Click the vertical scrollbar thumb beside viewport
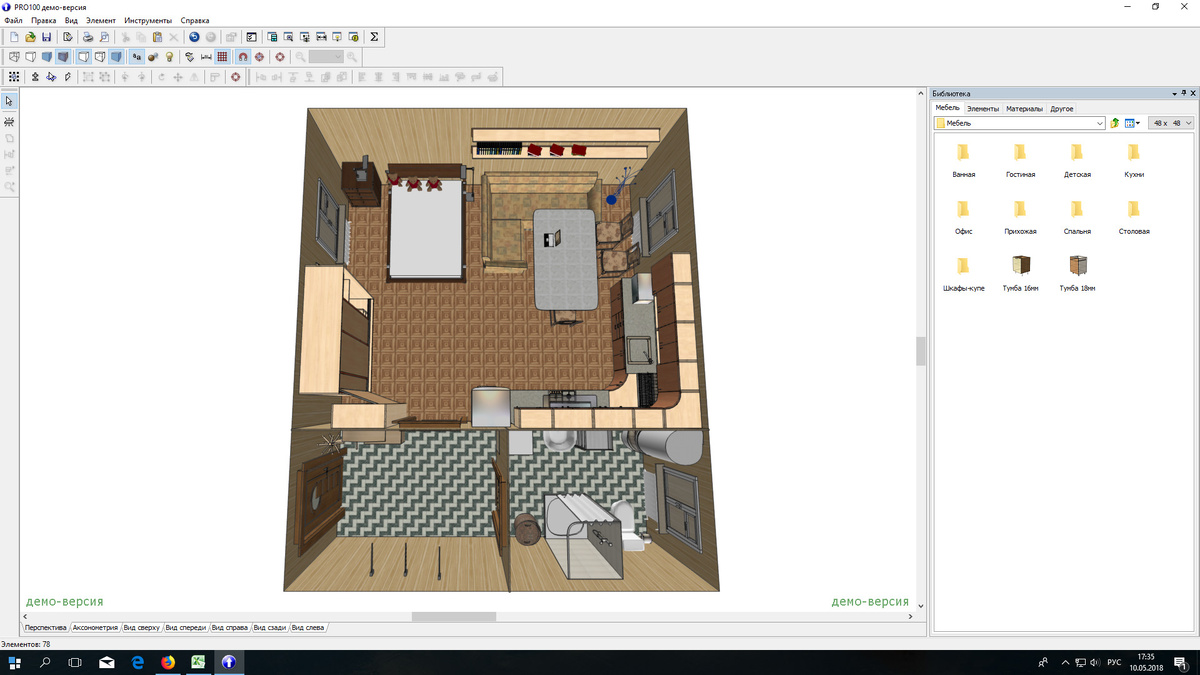Viewport: 1200px width, 675px height. (921, 351)
